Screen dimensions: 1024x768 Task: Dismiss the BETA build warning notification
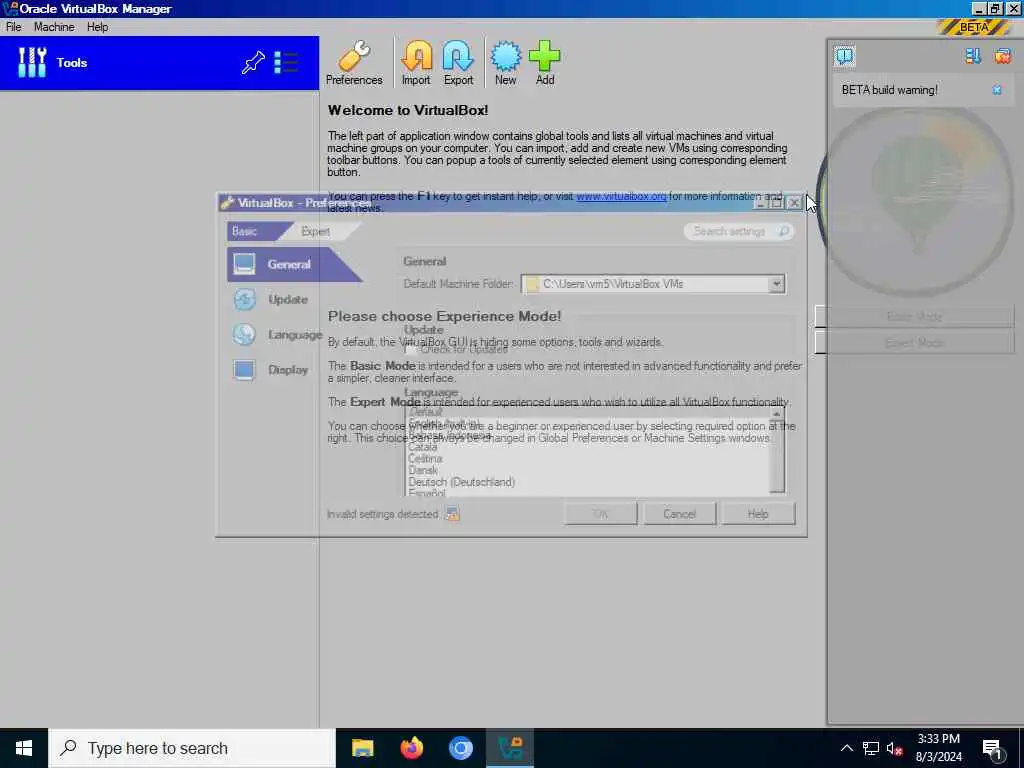[997, 90]
